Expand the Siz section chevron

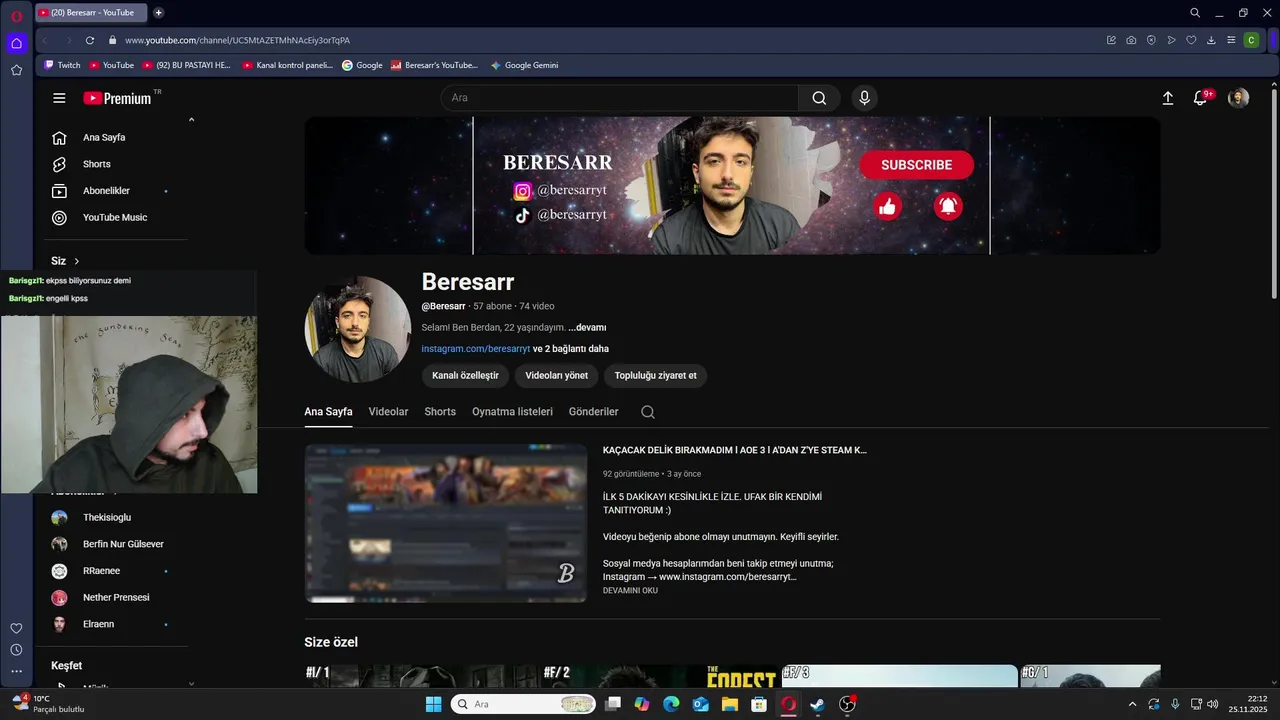click(76, 261)
